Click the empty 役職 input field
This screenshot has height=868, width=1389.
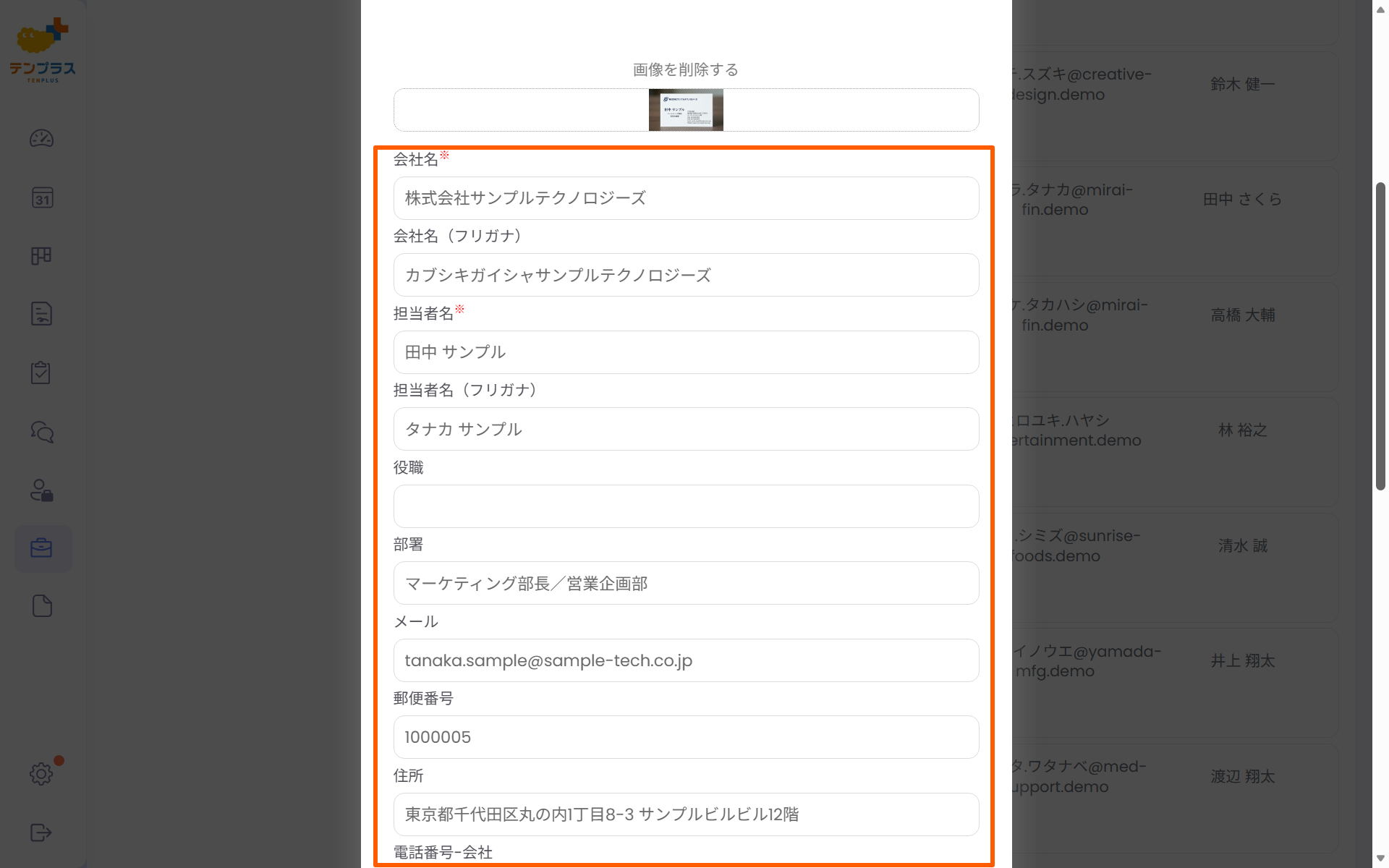tap(686, 506)
